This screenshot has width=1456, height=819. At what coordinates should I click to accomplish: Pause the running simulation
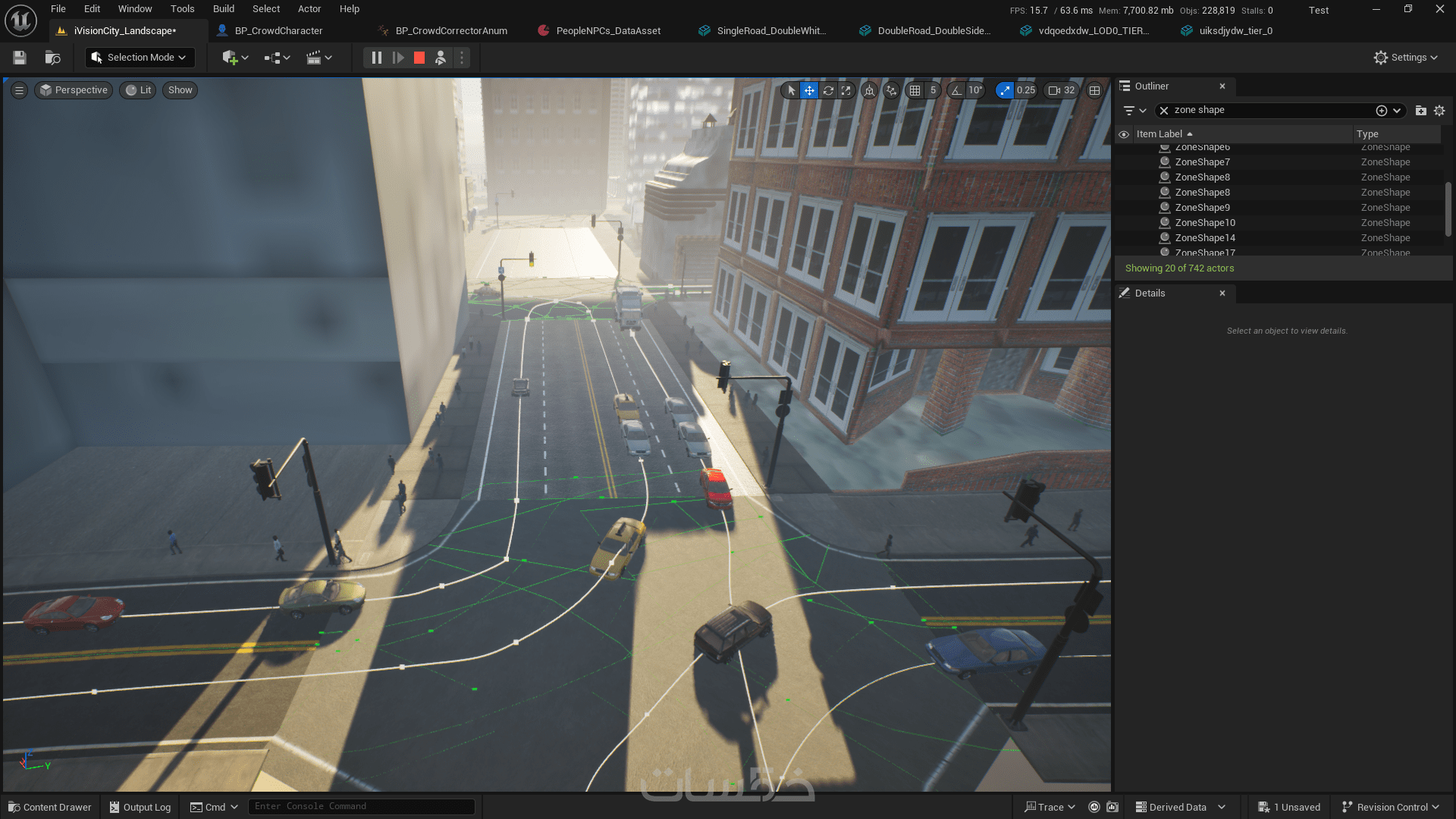[x=377, y=58]
